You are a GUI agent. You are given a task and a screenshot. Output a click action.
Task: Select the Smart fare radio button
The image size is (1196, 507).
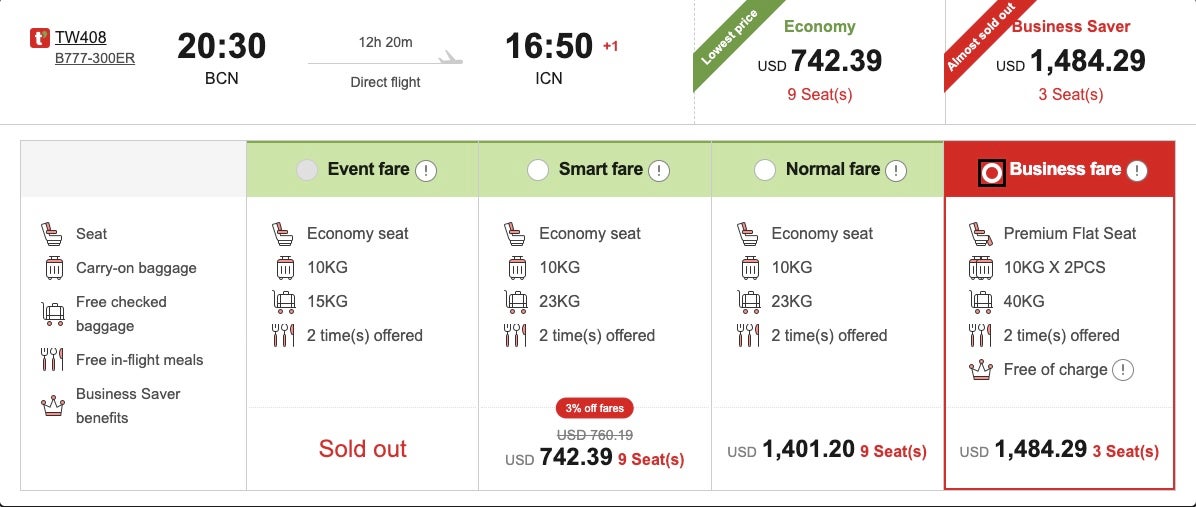pos(537,170)
